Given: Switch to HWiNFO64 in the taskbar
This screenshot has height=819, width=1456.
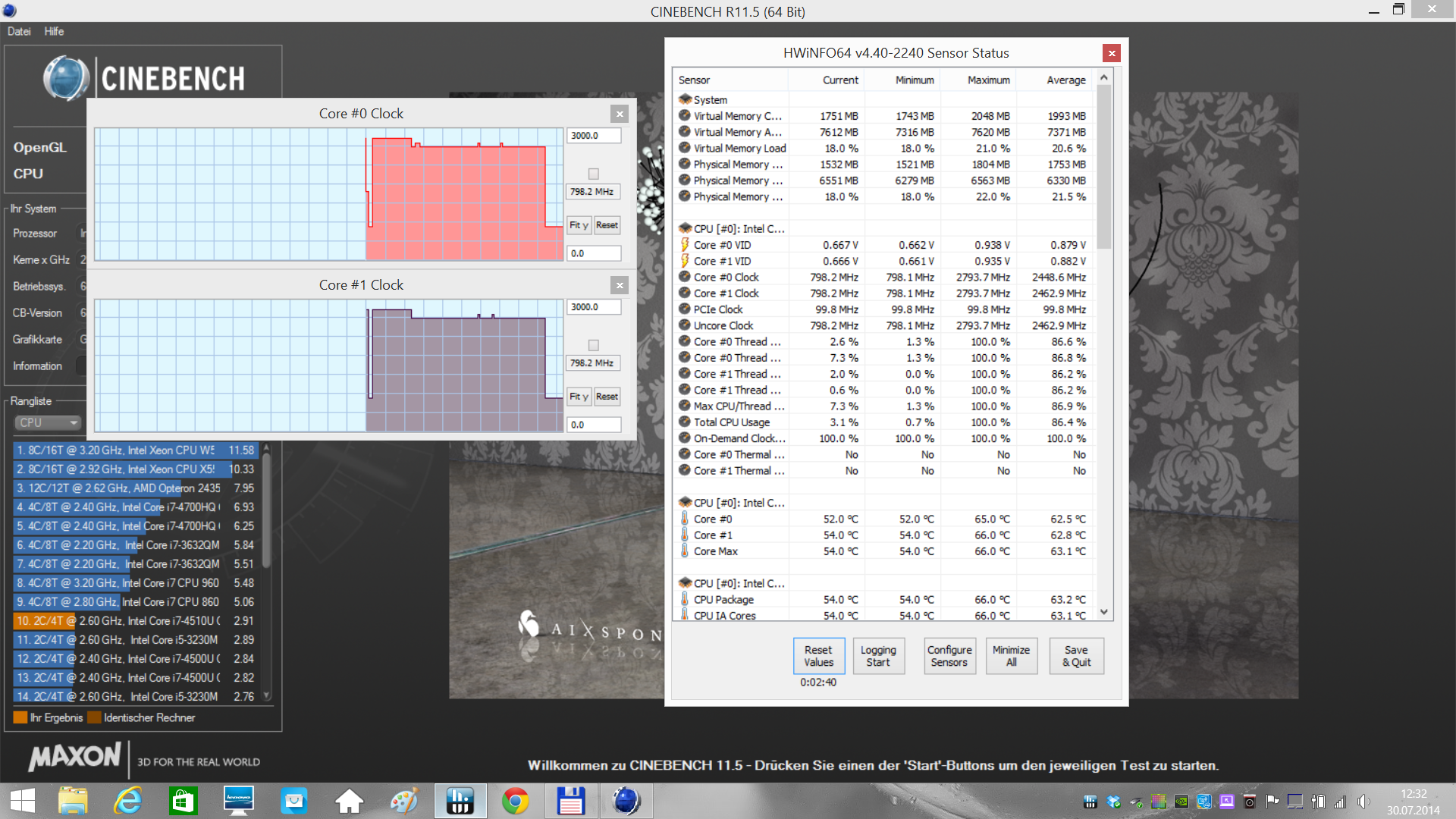Looking at the screenshot, I should 460,801.
